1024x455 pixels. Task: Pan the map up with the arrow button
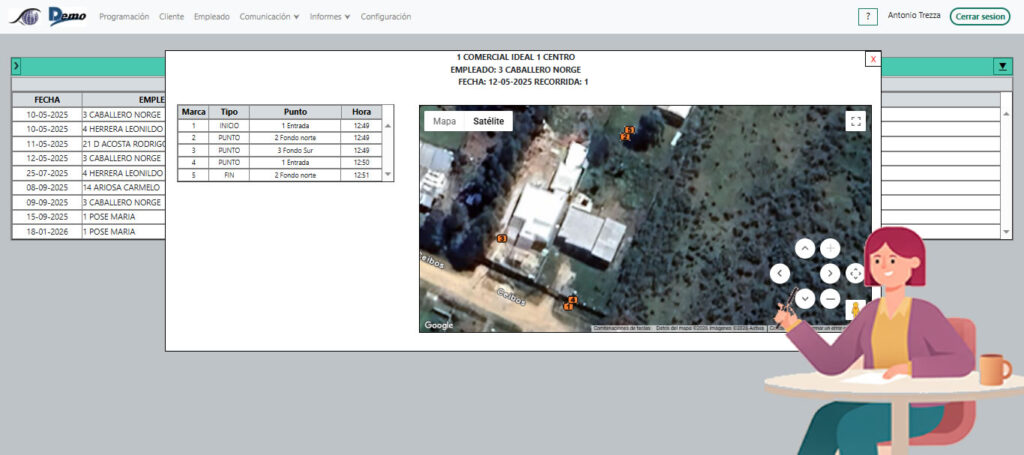click(x=805, y=248)
